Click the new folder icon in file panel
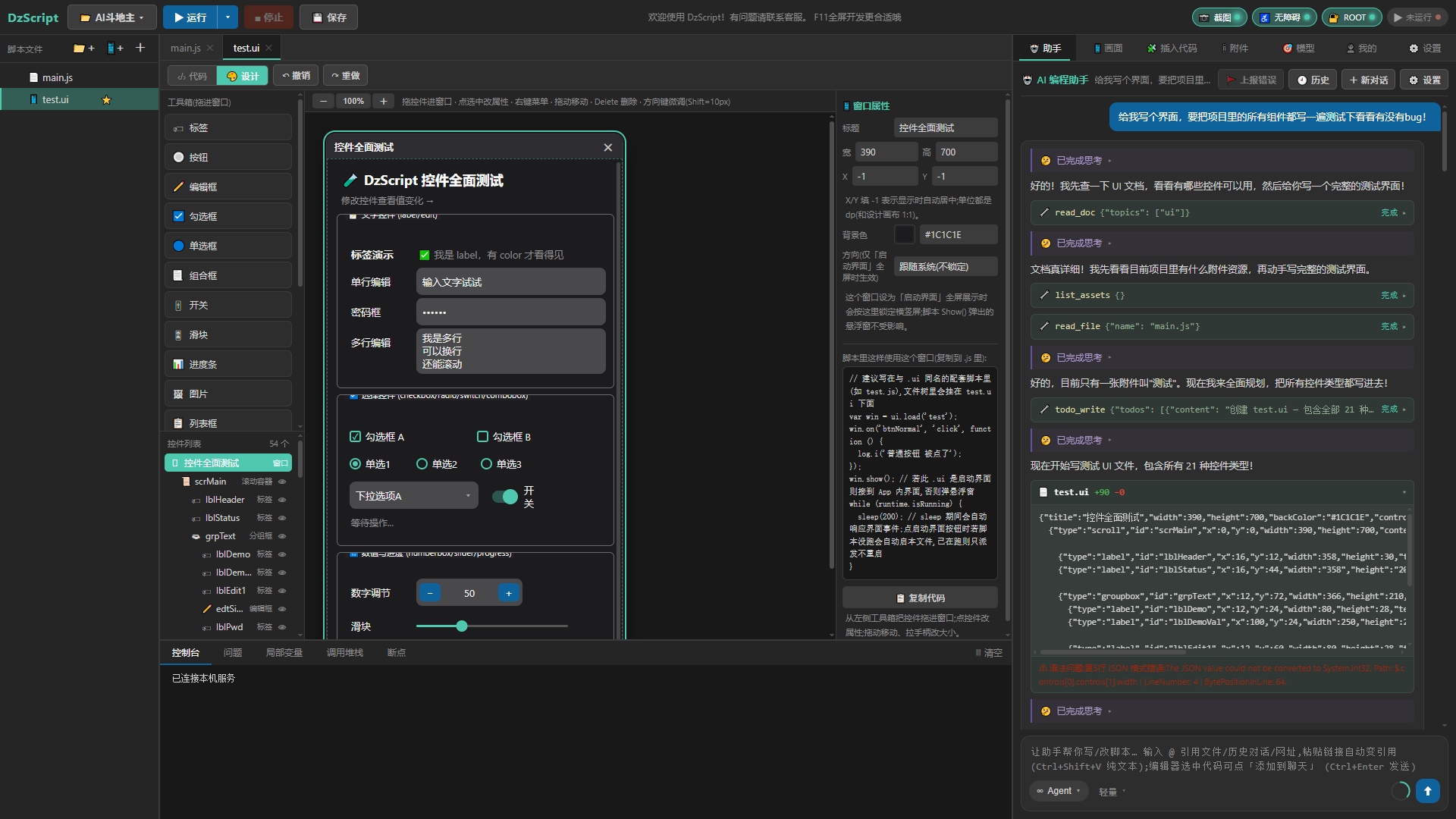 click(83, 49)
